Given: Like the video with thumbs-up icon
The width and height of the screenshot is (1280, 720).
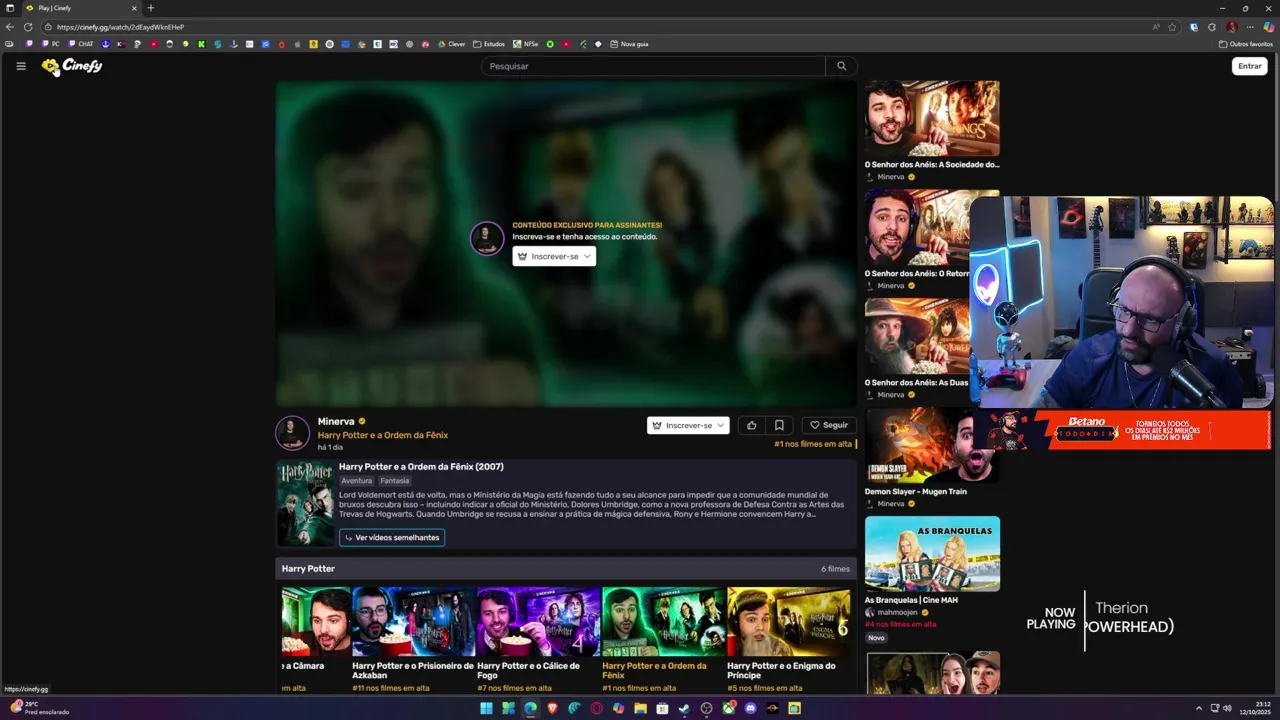Looking at the screenshot, I should [752, 425].
